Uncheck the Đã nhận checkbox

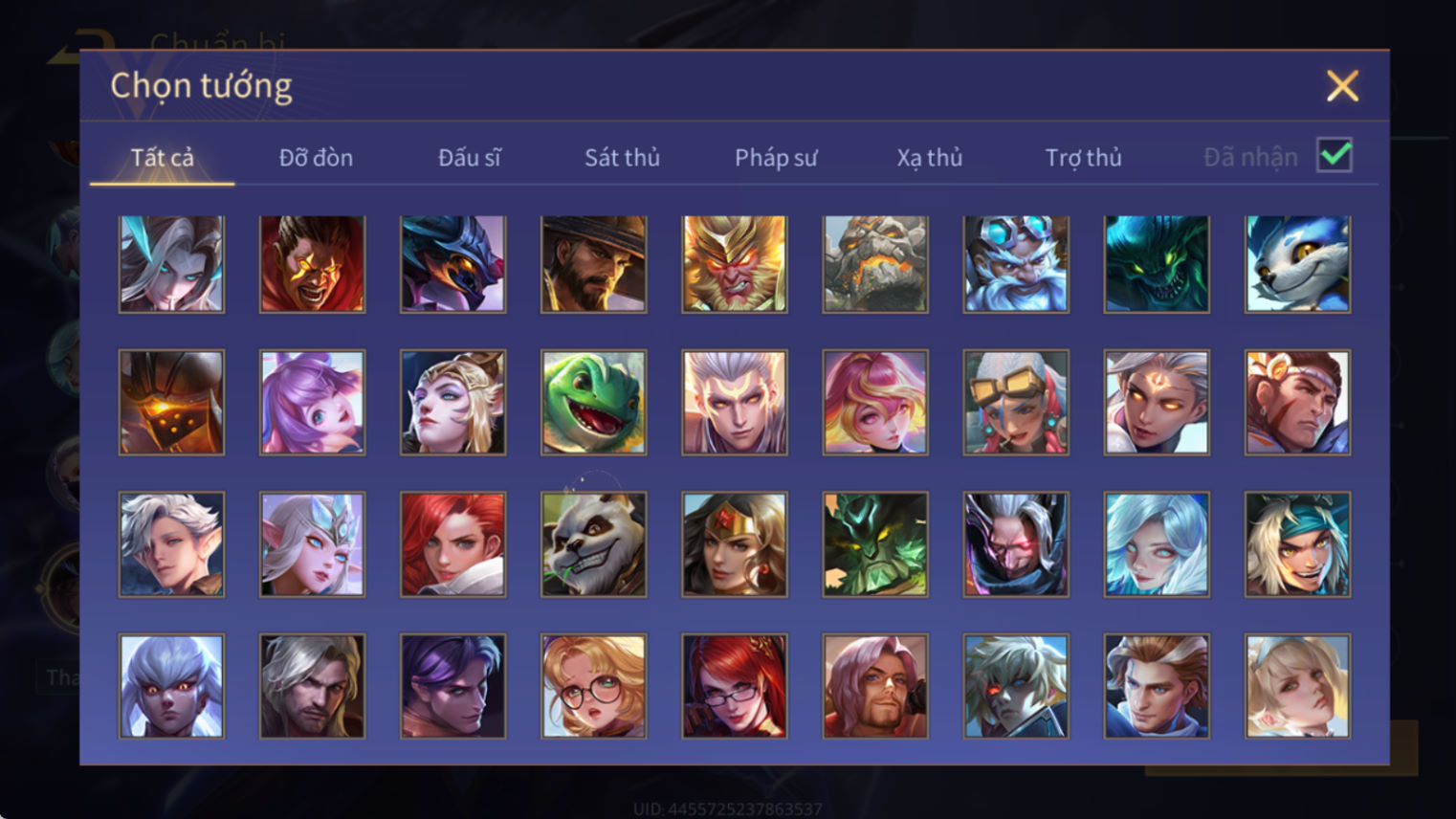point(1334,155)
